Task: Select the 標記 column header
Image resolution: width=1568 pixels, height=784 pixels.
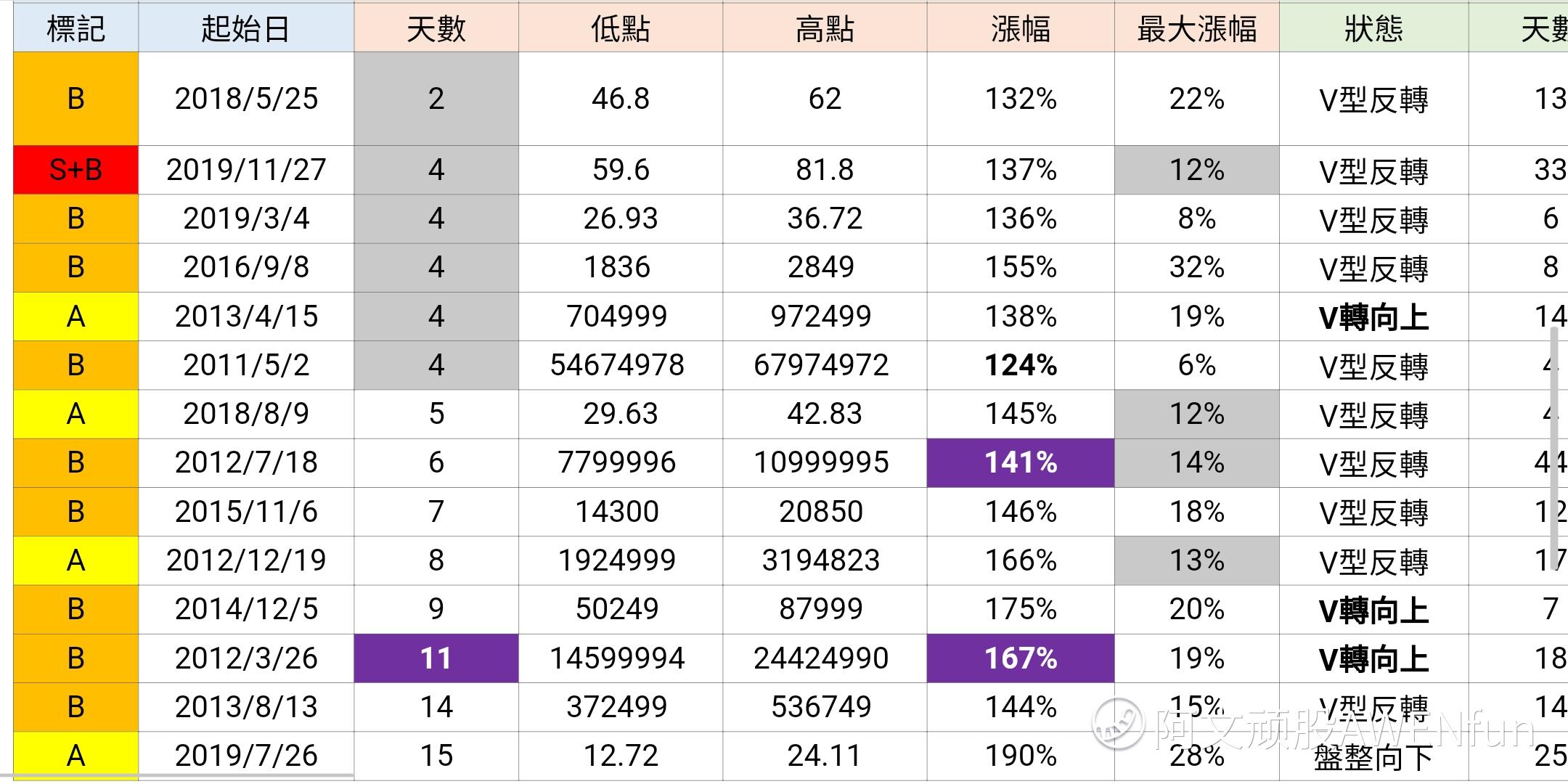Action: [75, 28]
